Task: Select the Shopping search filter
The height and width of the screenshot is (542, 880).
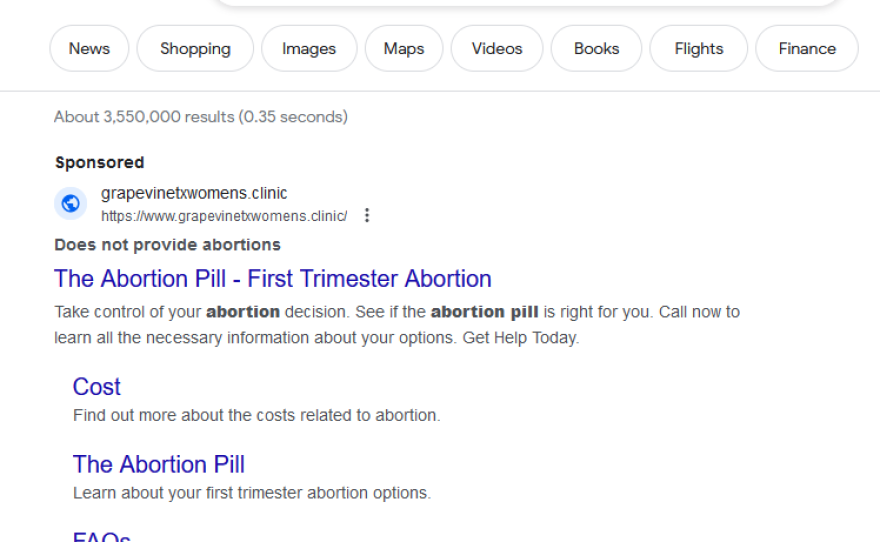Action: 195,48
